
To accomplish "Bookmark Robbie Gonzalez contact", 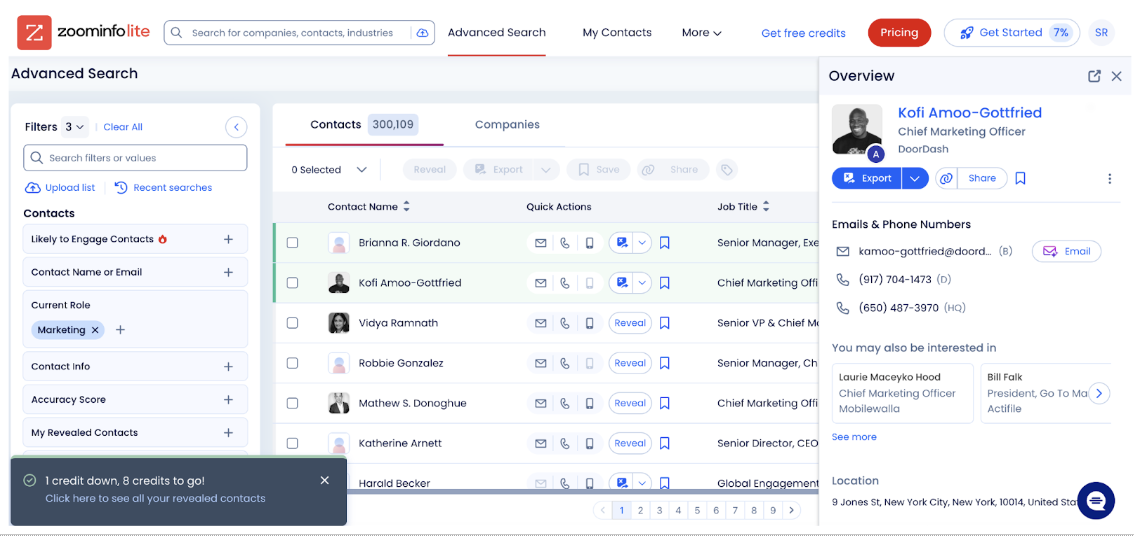I will 665,363.
